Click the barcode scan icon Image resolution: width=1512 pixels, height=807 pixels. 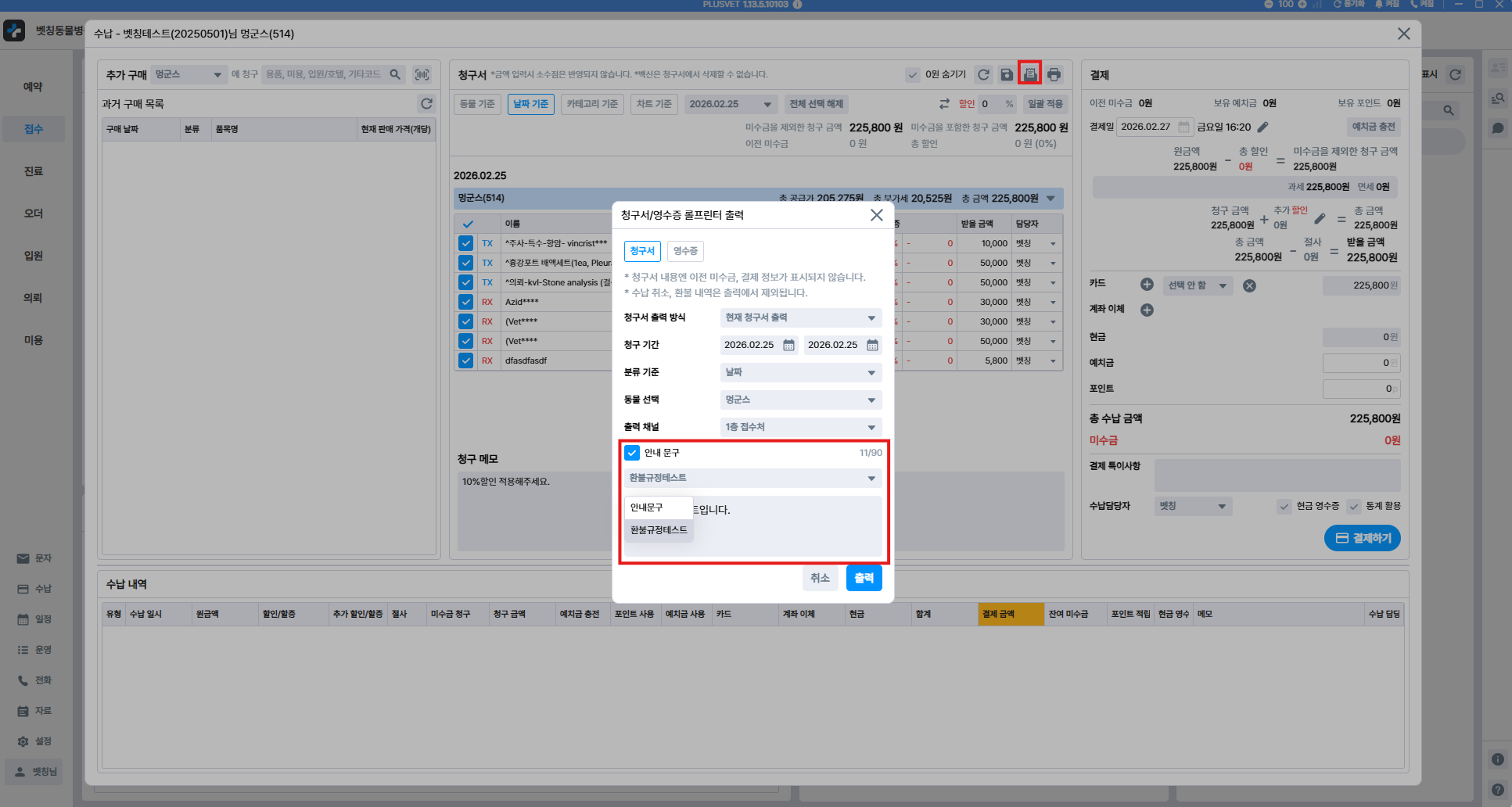(422, 74)
